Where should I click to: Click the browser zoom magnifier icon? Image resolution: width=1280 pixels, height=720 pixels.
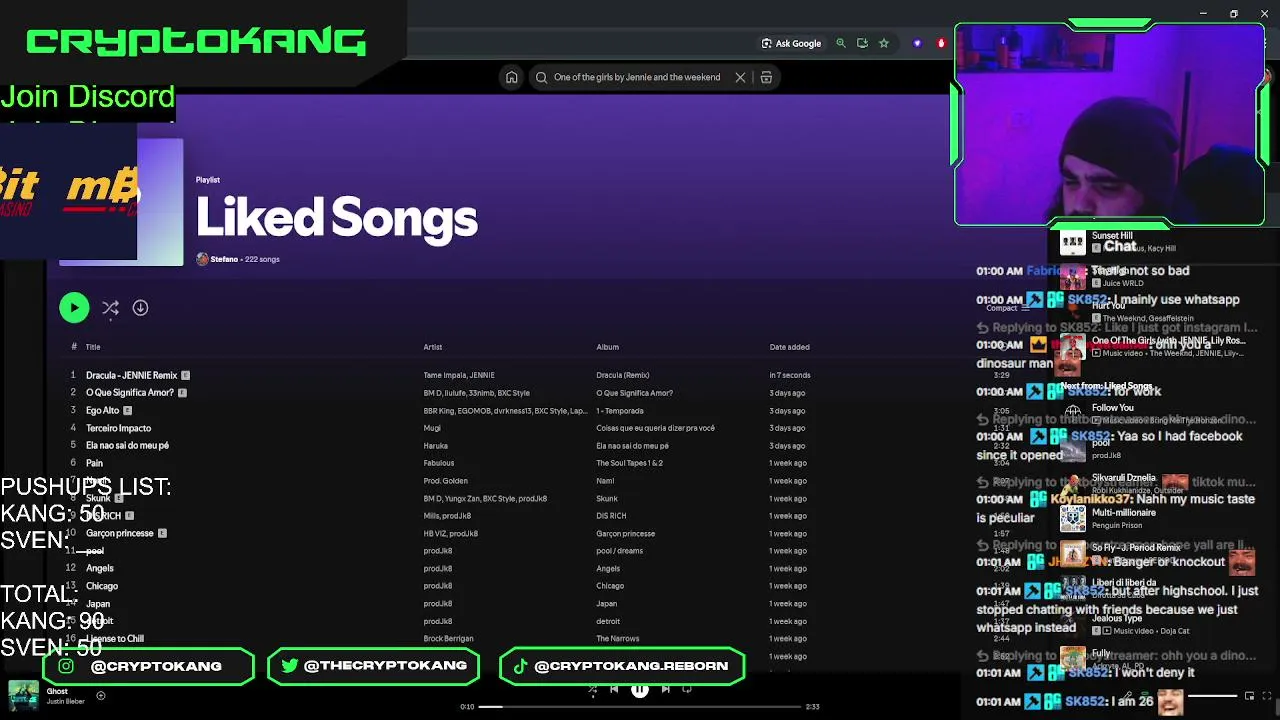[x=841, y=43]
